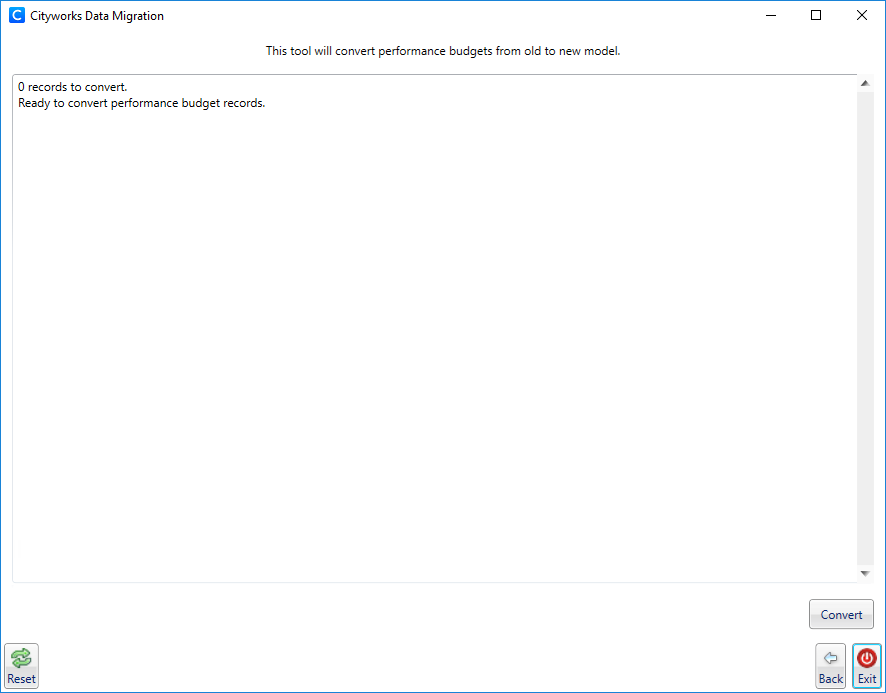Click the 'Reset' text label
The height and width of the screenshot is (693, 886).
[21, 679]
